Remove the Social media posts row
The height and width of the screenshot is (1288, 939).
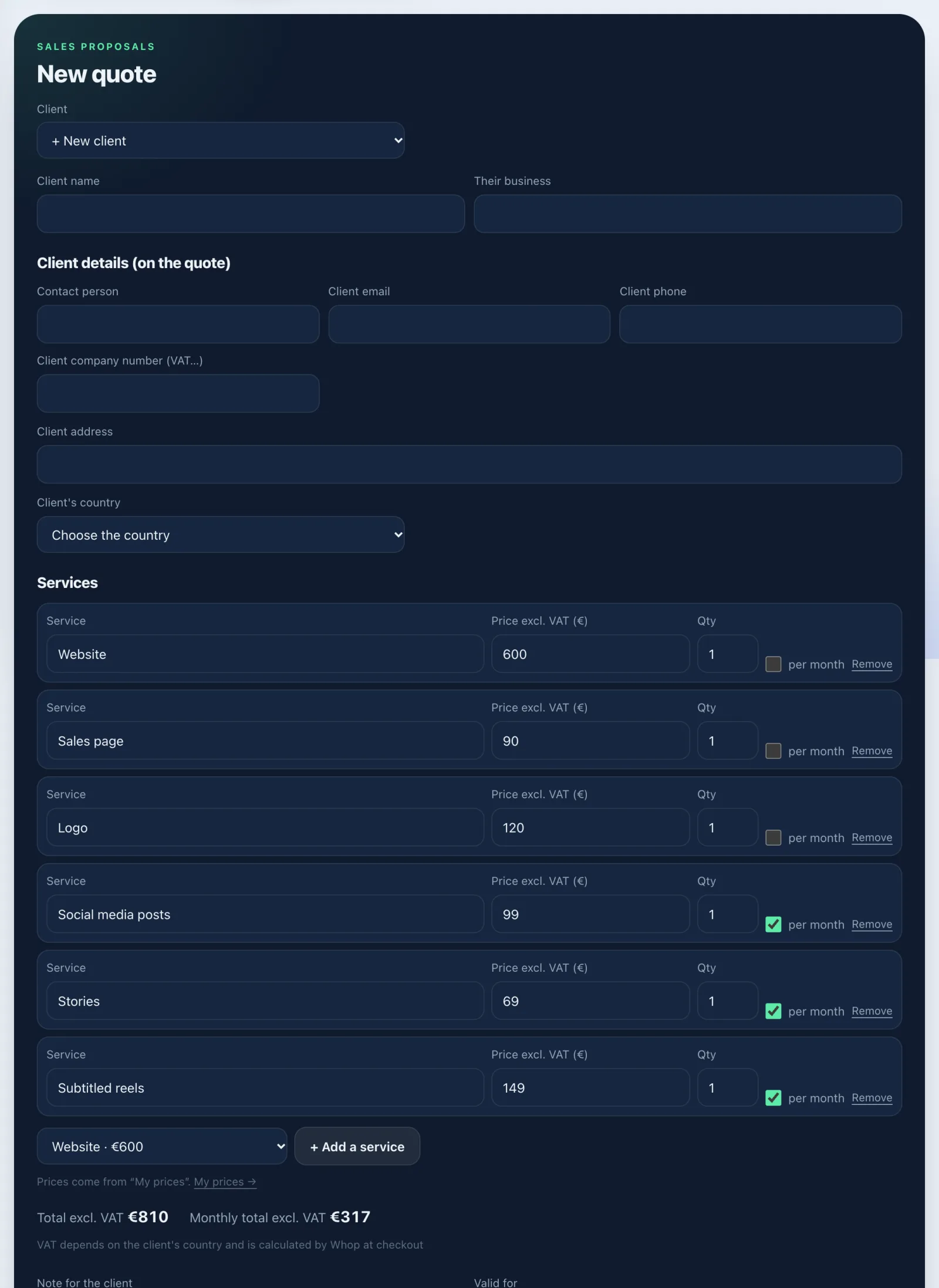pyautogui.click(x=872, y=924)
